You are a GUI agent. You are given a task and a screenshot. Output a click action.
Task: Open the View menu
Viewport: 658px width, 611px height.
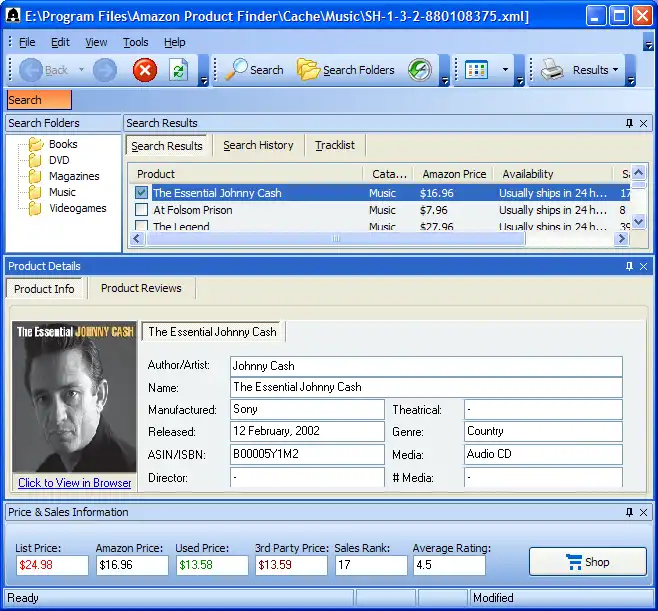coord(96,42)
